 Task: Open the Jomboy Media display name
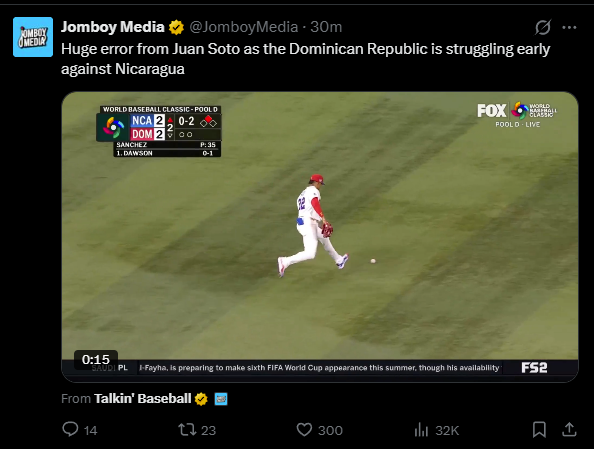(113, 27)
